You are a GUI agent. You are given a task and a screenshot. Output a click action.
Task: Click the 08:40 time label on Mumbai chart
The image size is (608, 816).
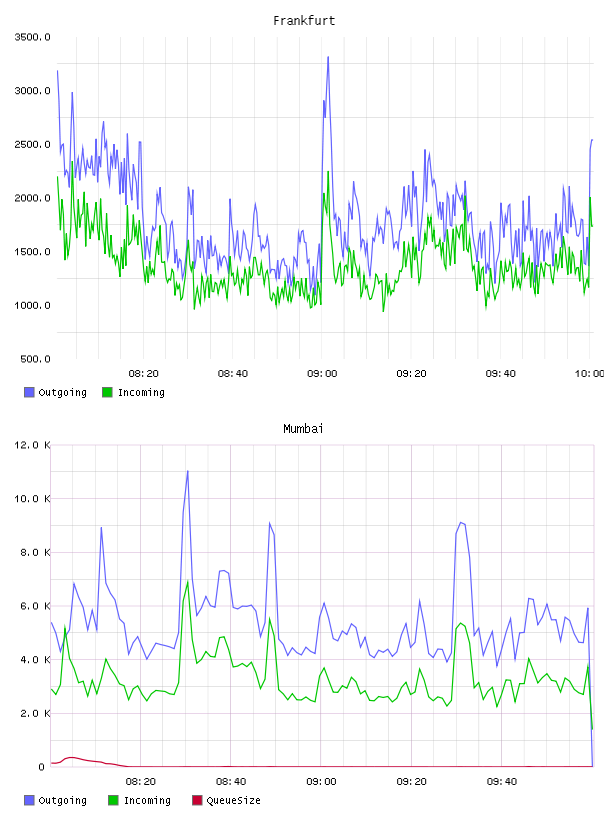tap(231, 782)
